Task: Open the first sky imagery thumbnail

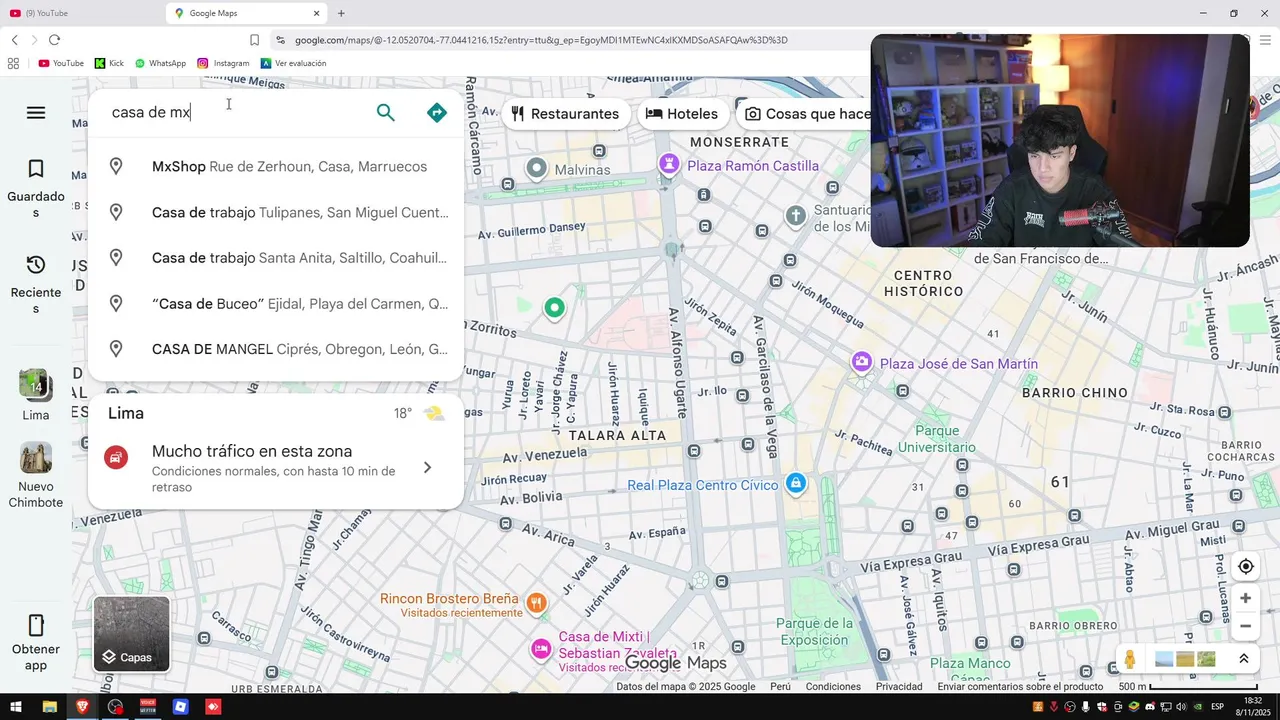Action: coord(1164,659)
